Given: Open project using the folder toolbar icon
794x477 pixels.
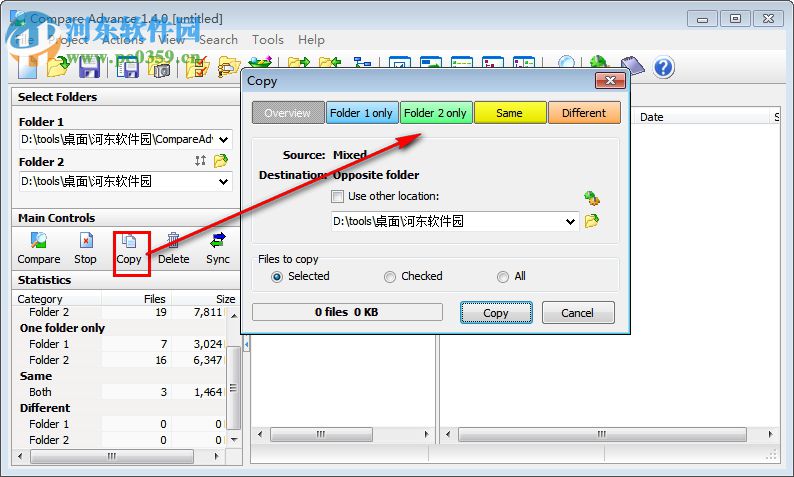Looking at the screenshot, I should pos(57,67).
